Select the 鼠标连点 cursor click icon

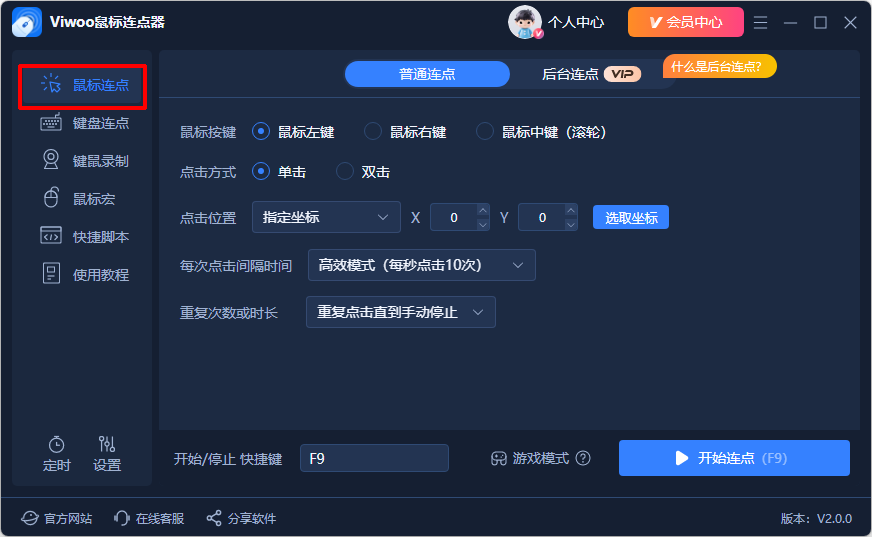click(x=51, y=85)
